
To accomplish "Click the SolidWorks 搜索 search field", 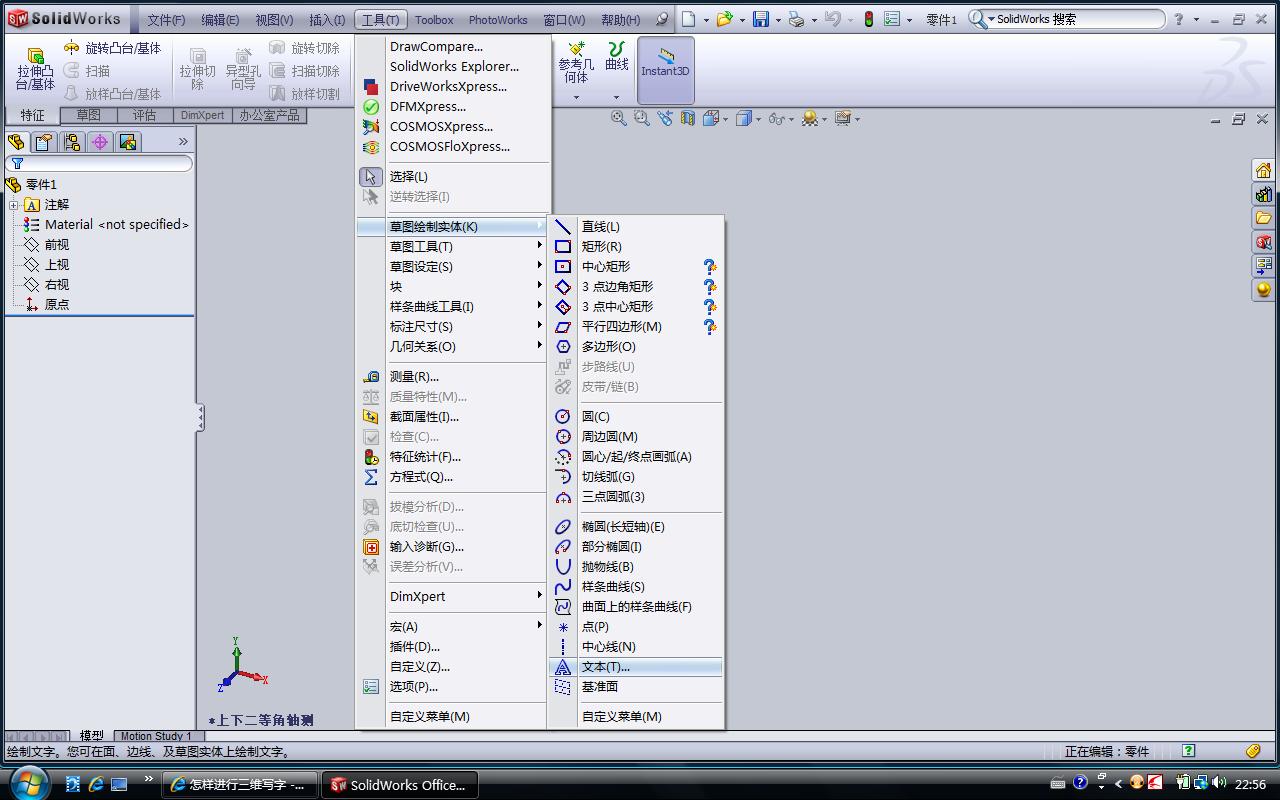I will (1078, 19).
